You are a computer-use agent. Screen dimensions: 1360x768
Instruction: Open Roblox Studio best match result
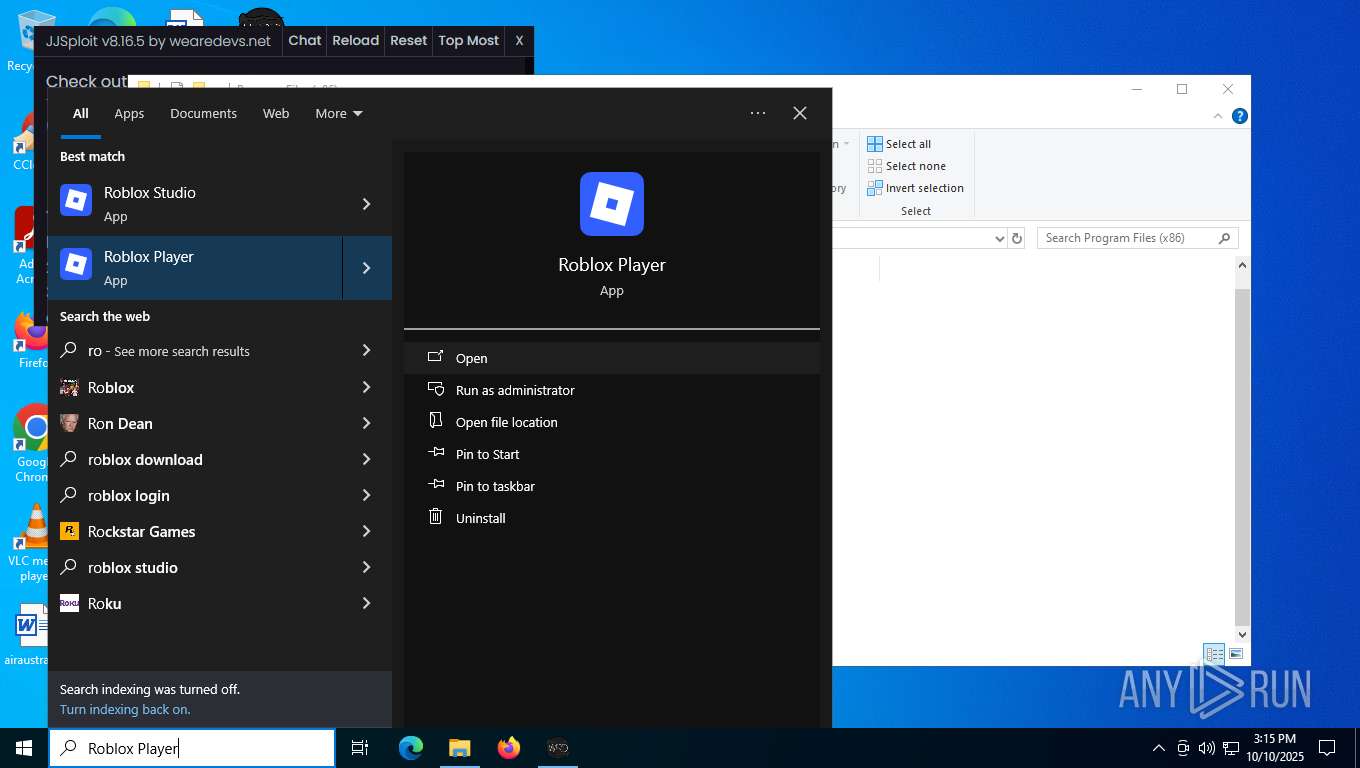pyautogui.click(x=196, y=204)
